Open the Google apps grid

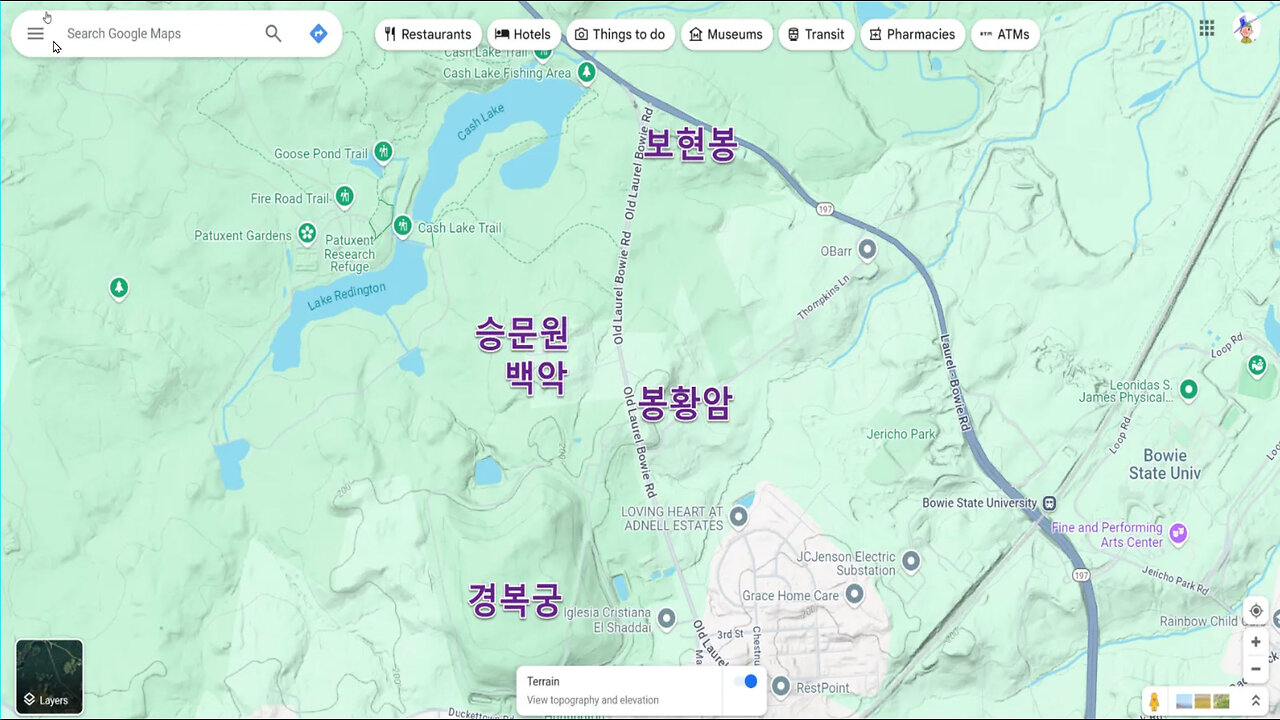[1207, 28]
